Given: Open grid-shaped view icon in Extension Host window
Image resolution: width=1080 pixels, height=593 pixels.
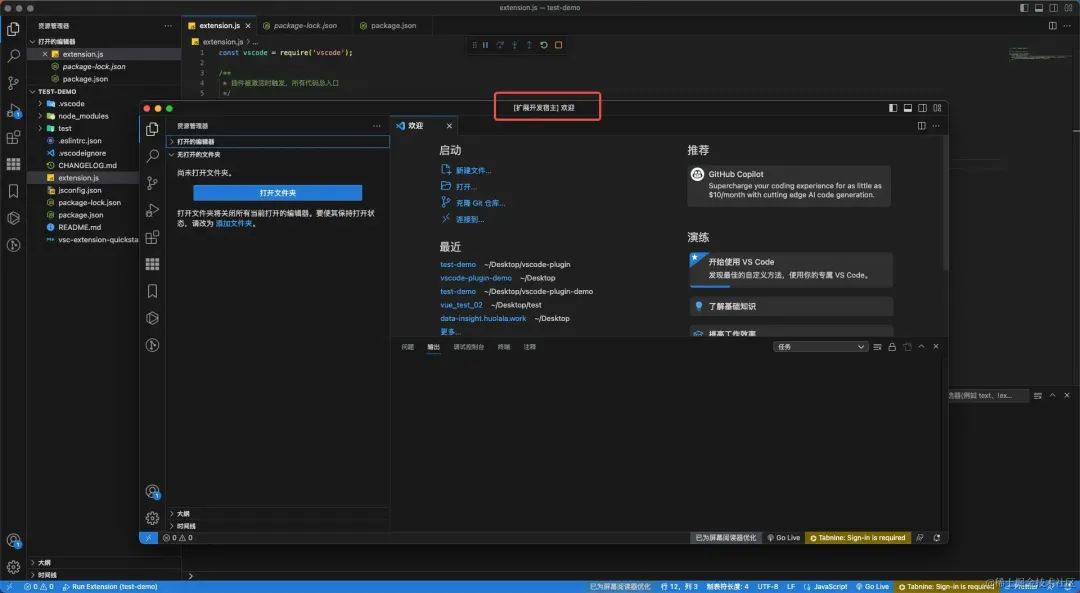Looking at the screenshot, I should [x=152, y=264].
